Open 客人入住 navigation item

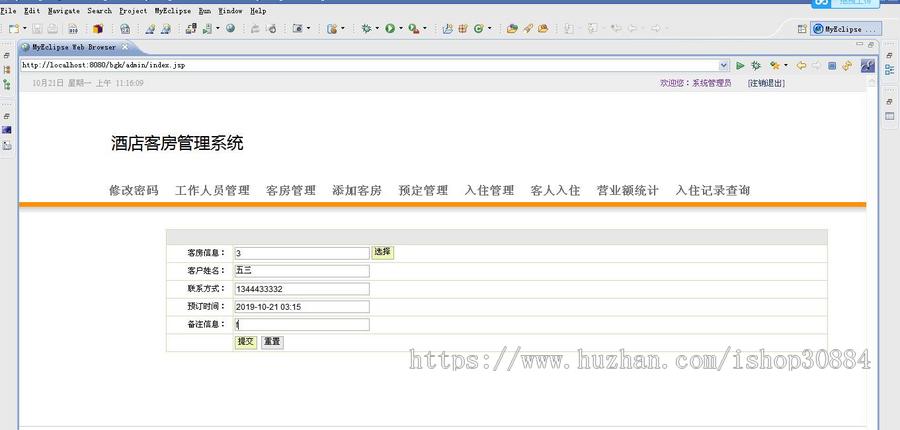click(556, 191)
